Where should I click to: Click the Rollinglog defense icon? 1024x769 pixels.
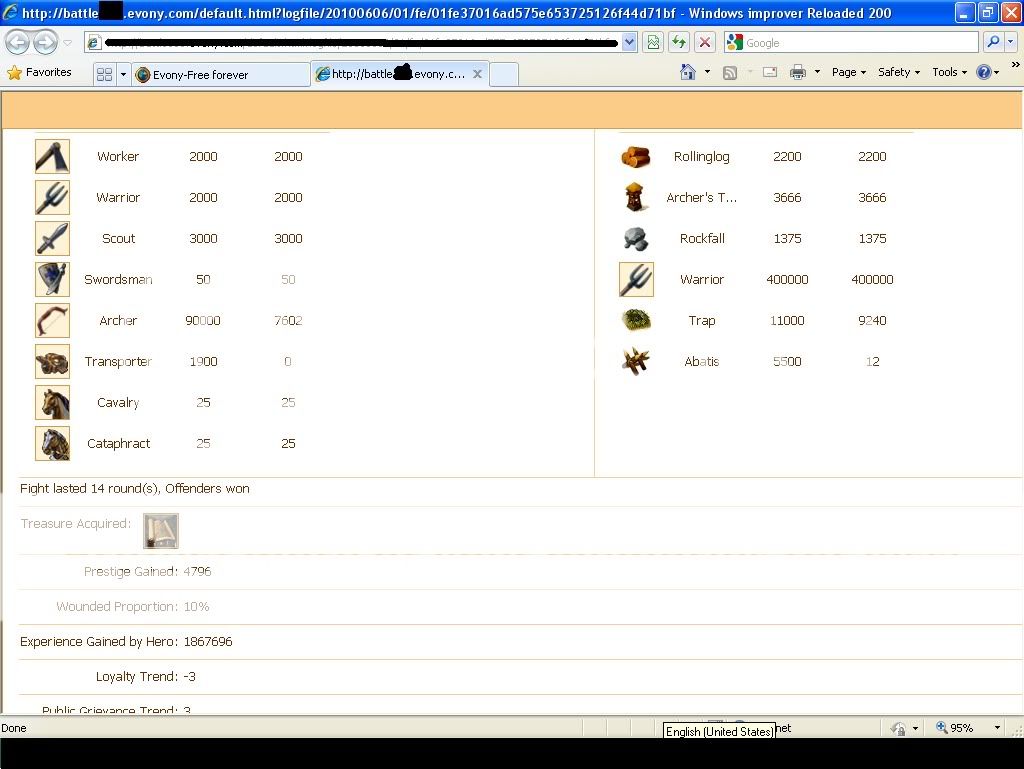pos(635,157)
